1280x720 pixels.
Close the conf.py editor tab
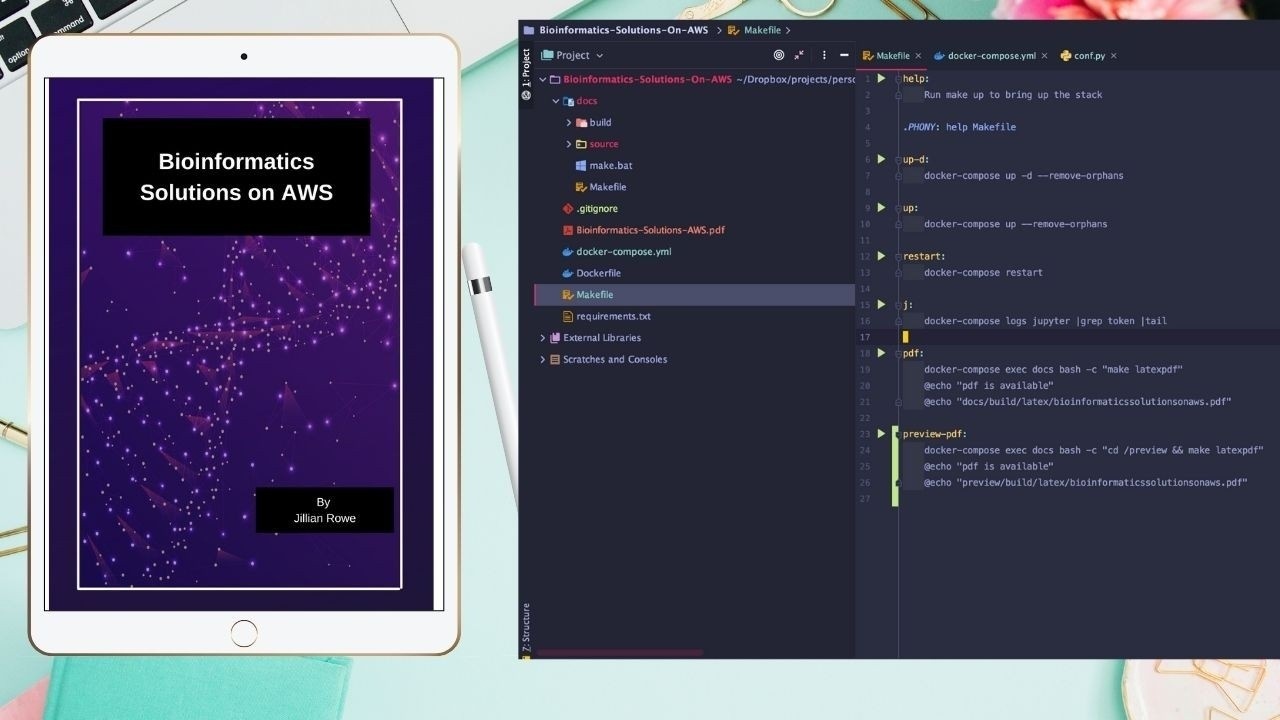pos(1113,56)
